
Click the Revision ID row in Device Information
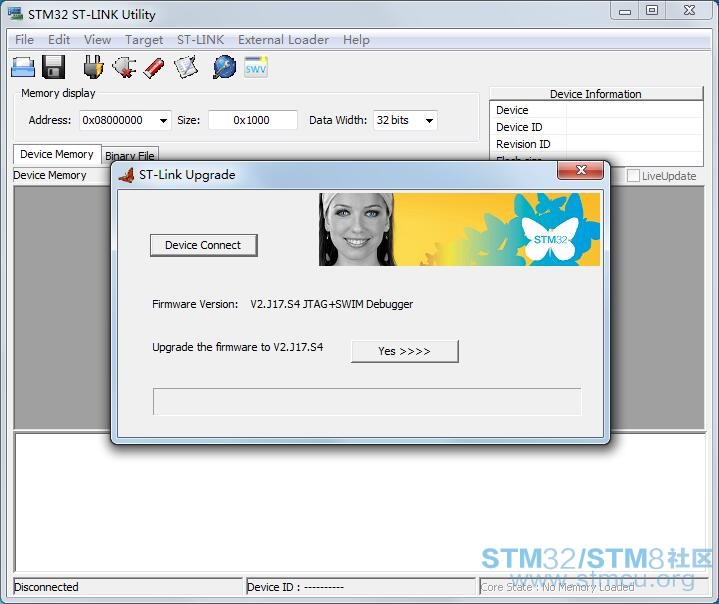(596, 144)
